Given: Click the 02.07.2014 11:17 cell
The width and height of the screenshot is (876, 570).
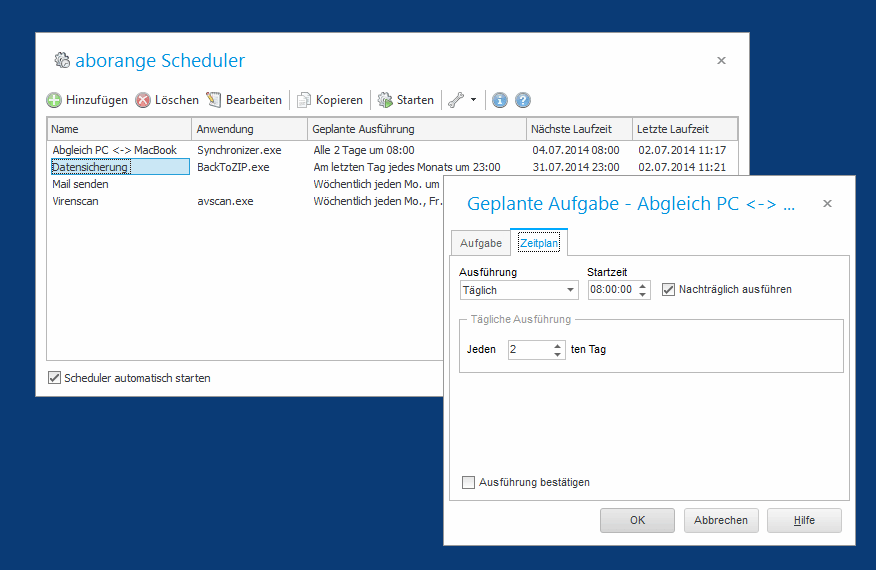Looking at the screenshot, I should point(682,150).
